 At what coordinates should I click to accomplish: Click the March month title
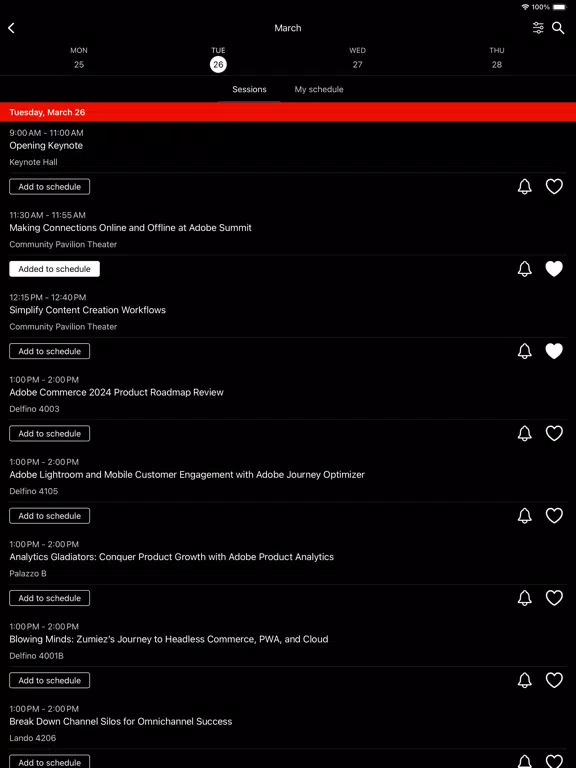pos(288,28)
